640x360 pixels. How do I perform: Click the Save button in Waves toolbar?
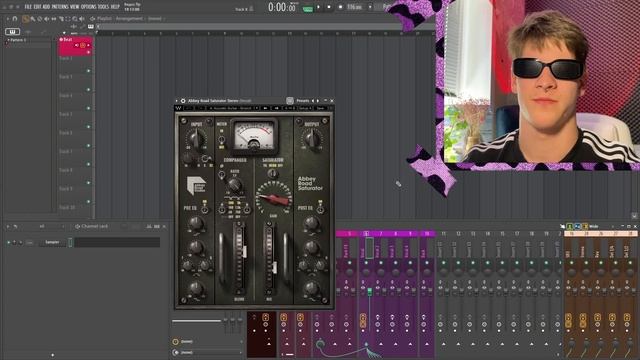point(321,108)
